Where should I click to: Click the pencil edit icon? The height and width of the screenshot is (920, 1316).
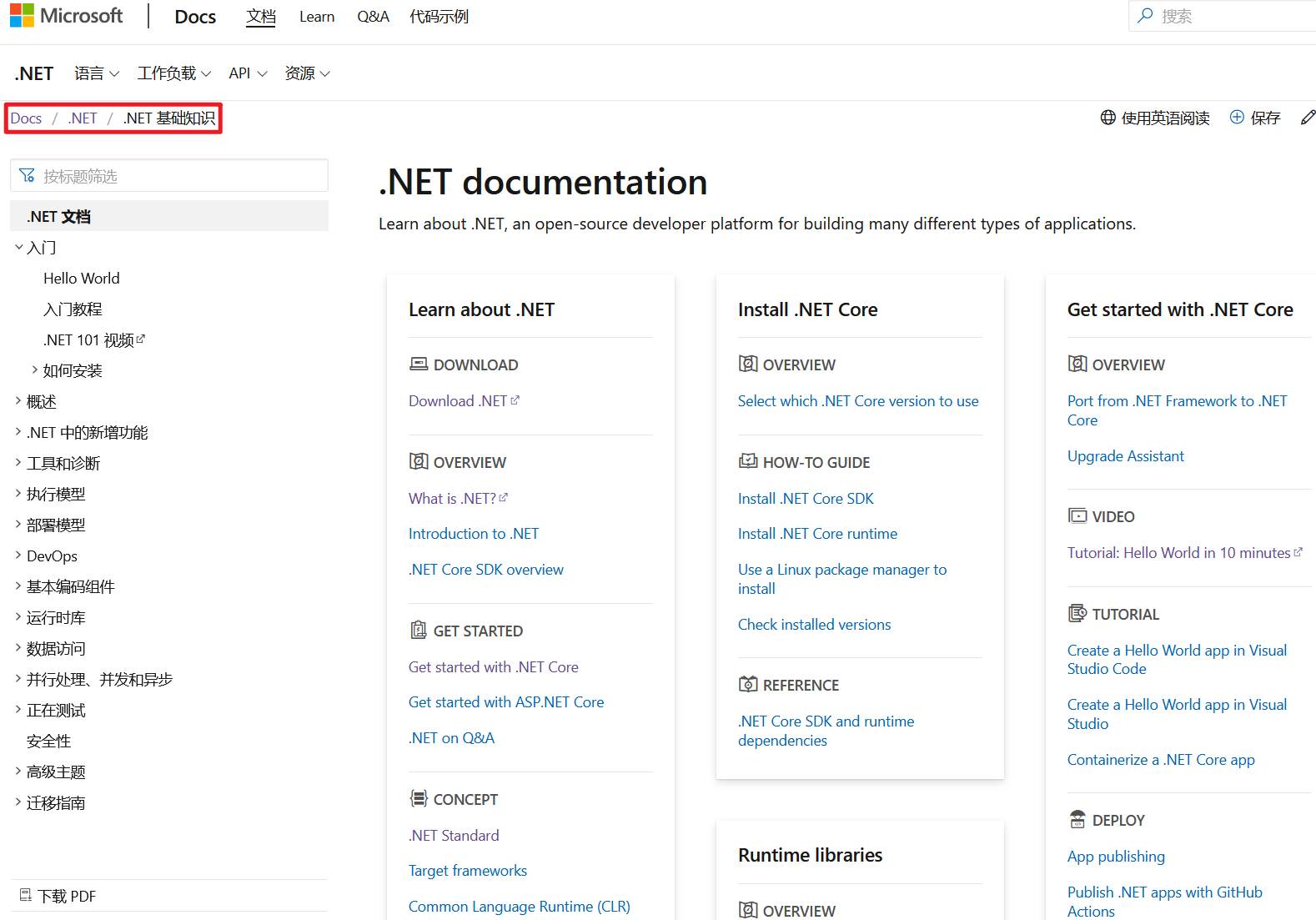pos(1308,118)
